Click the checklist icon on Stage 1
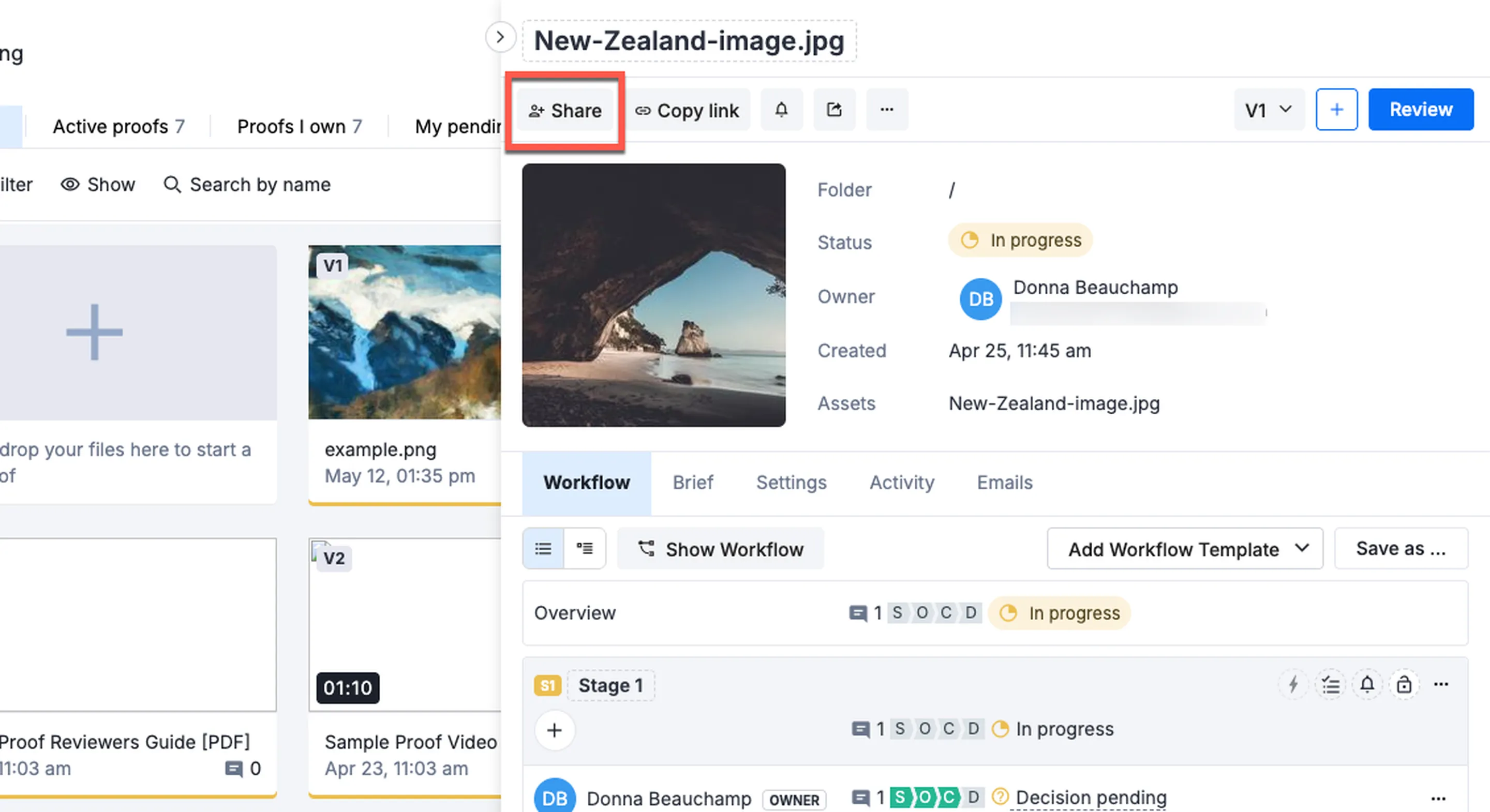The height and width of the screenshot is (812, 1490). point(1330,685)
